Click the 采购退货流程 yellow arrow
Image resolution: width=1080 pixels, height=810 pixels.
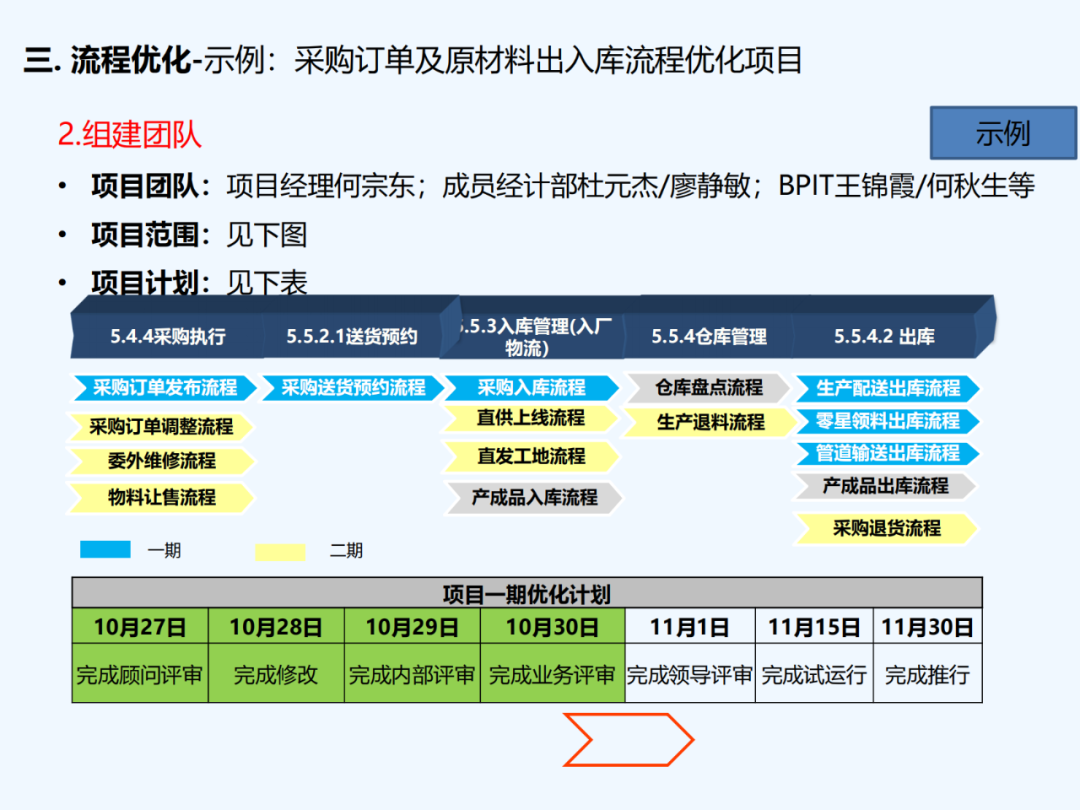(x=886, y=528)
